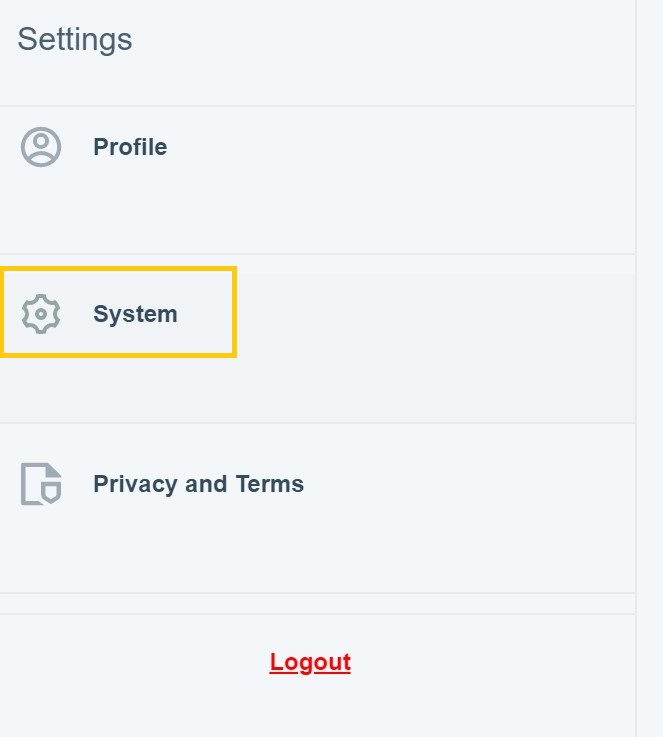Image resolution: width=663 pixels, height=737 pixels.
Task: Click the red Logout link
Action: coord(310,662)
